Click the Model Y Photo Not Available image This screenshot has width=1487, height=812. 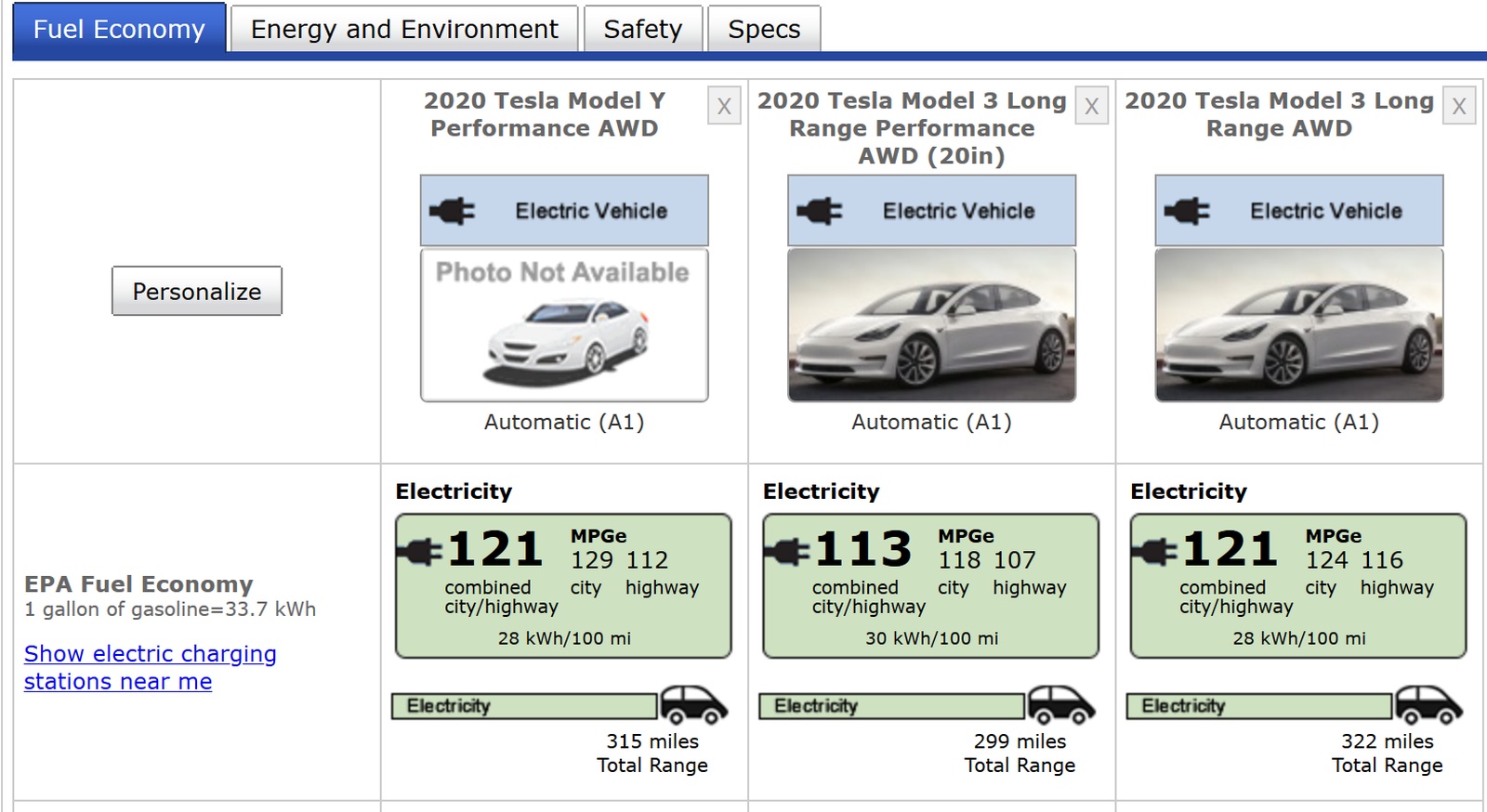coord(564,324)
